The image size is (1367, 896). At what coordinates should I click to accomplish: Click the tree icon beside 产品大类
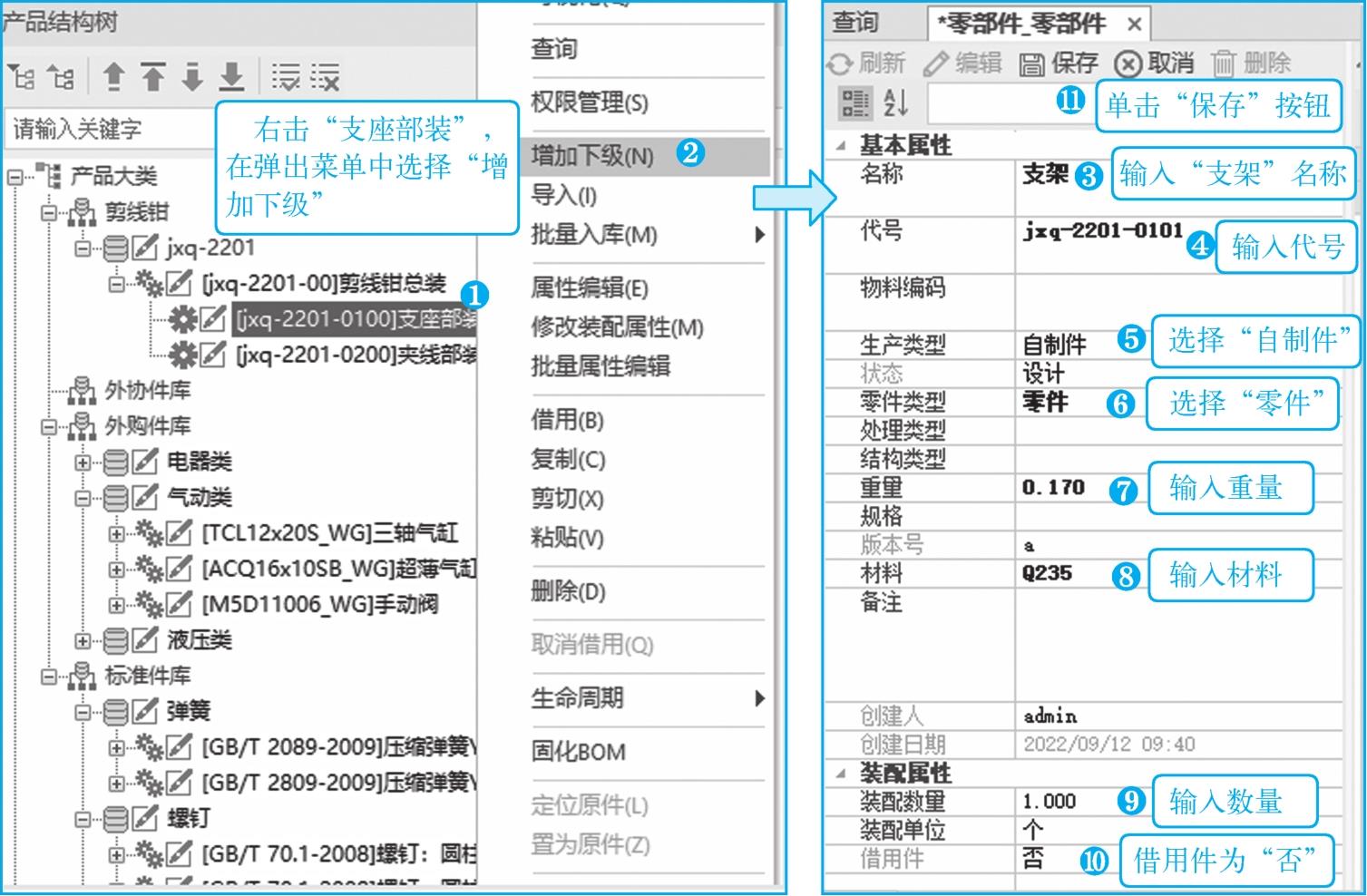pyautogui.click(x=49, y=175)
